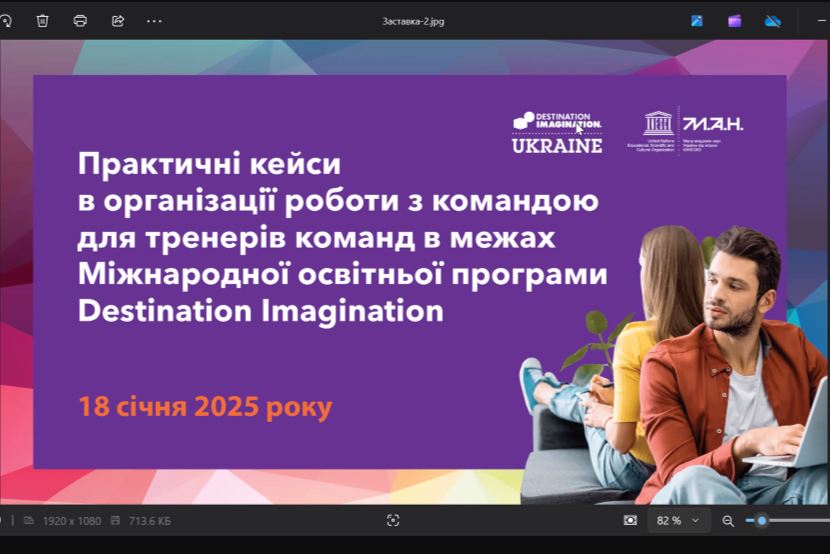The image size is (830, 554).
Task: Click the 713.6 КБ file size text
Action: point(150,521)
